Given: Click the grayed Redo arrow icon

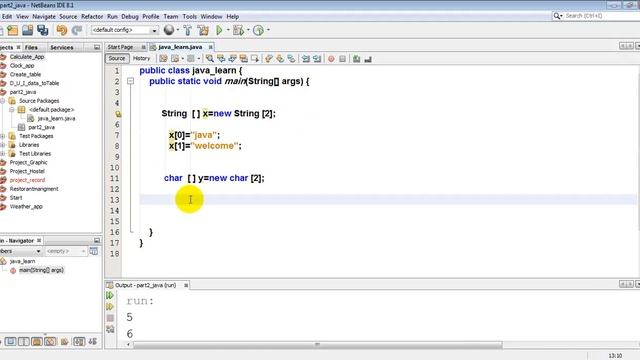Looking at the screenshot, I should pos(76,30).
